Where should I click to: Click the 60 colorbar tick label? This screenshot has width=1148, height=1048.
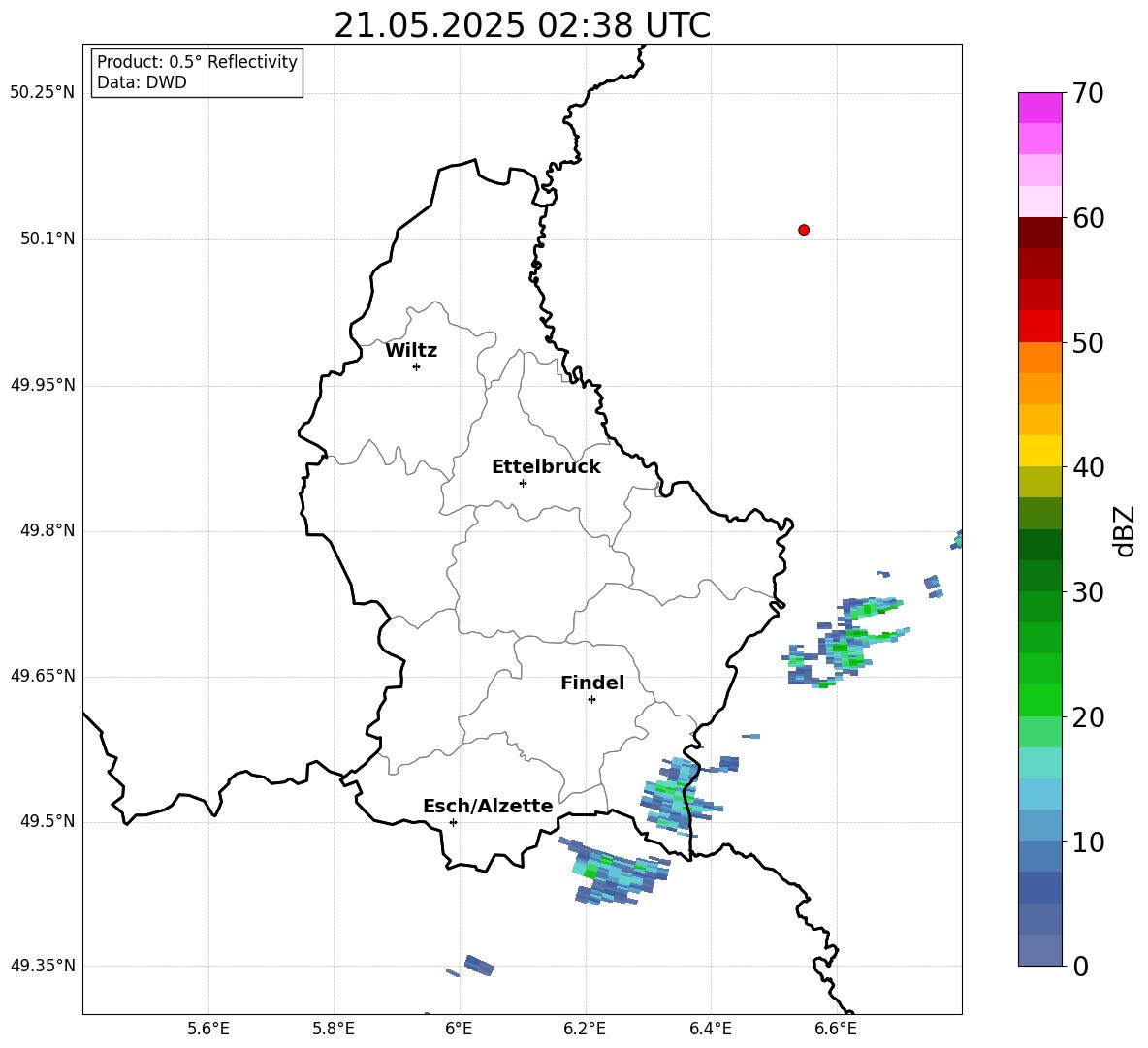(1088, 218)
